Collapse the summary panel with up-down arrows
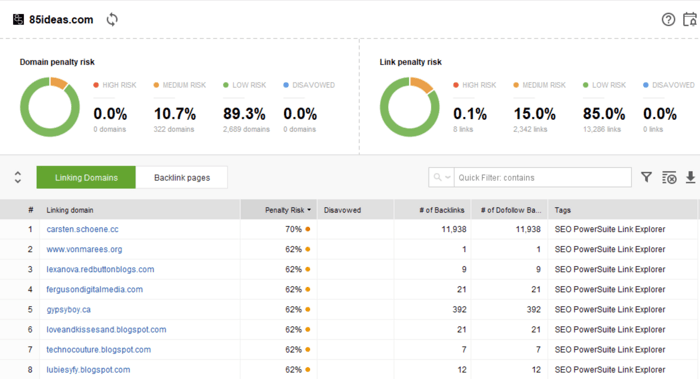 [17, 177]
